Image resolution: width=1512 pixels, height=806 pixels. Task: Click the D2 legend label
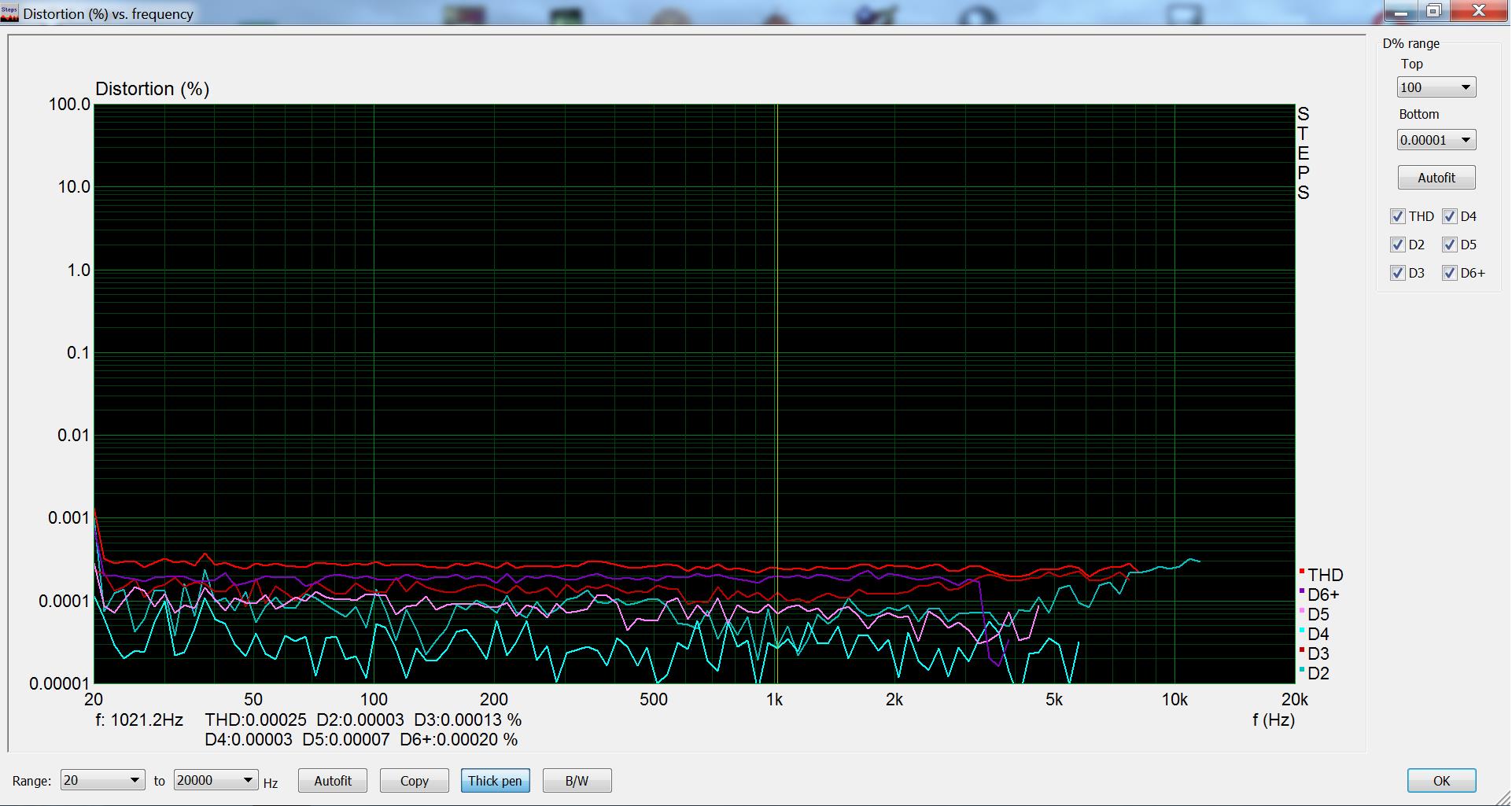pyautogui.click(x=1318, y=673)
